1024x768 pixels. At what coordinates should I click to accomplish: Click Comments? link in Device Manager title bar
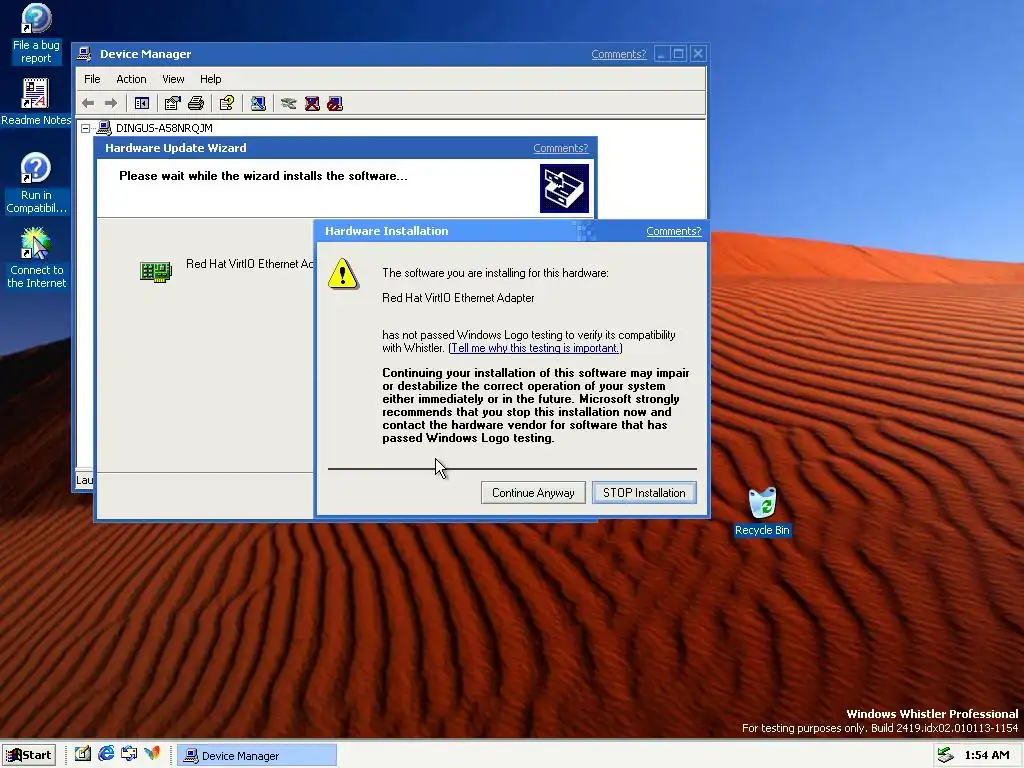pyautogui.click(x=618, y=54)
